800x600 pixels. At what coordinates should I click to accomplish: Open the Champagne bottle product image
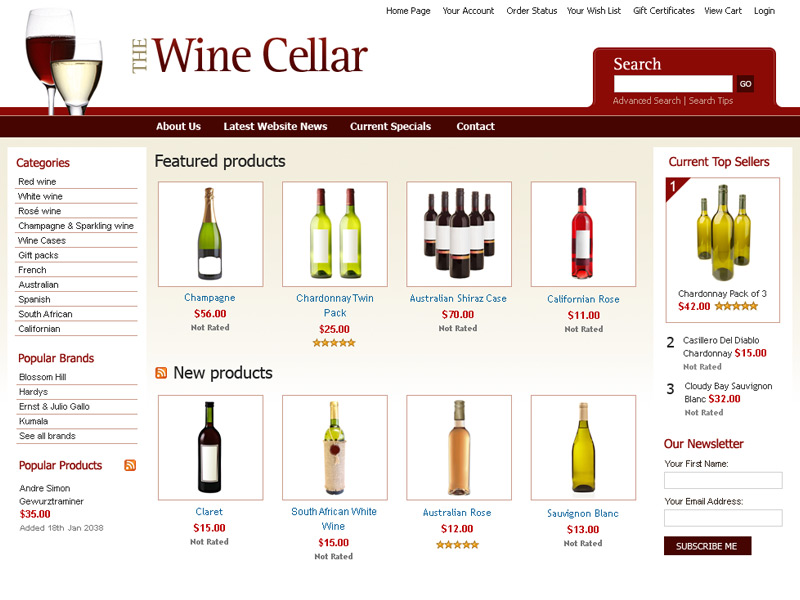coord(211,234)
